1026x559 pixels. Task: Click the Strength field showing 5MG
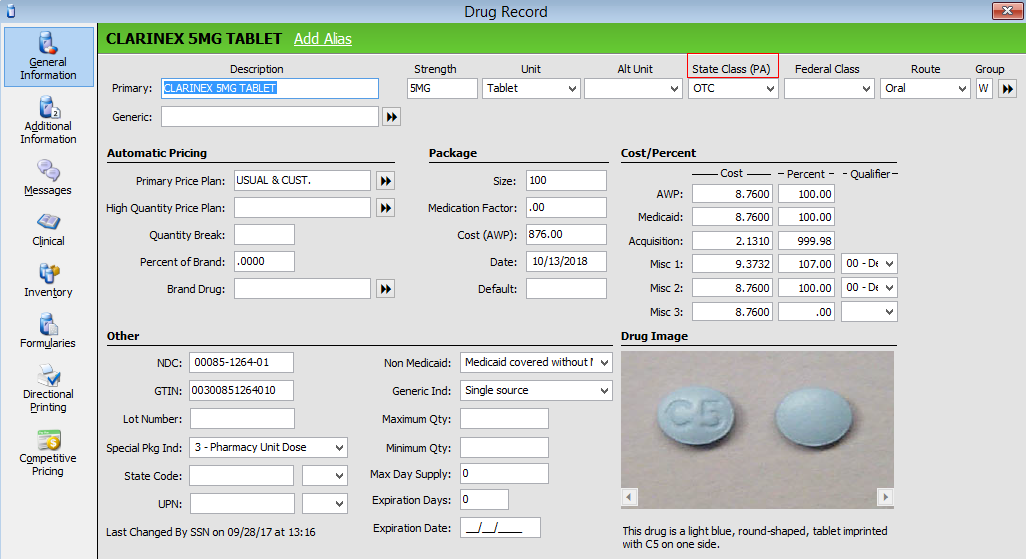coord(442,88)
